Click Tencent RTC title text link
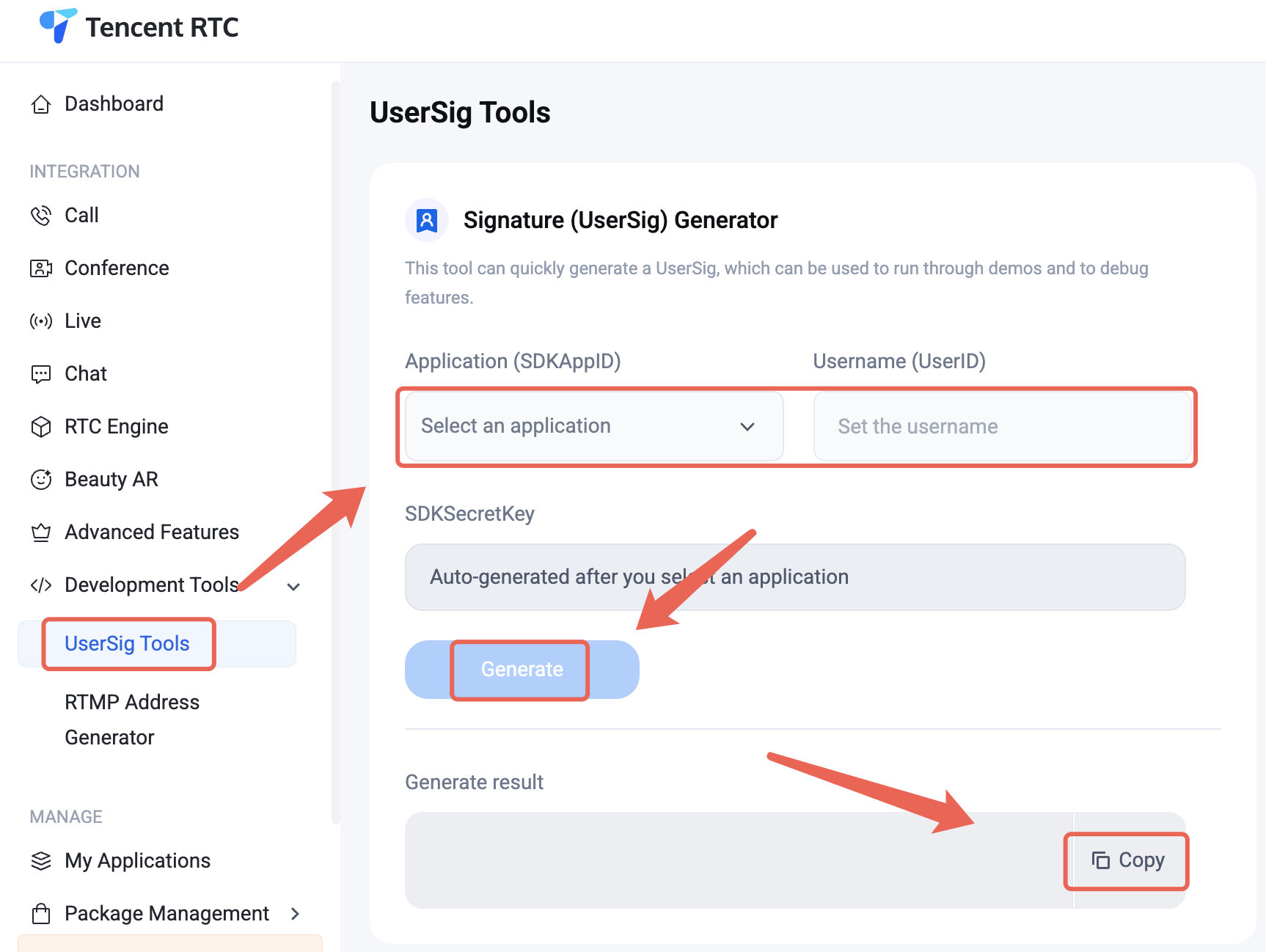Viewport: 1266px width, 952px height. [x=162, y=27]
